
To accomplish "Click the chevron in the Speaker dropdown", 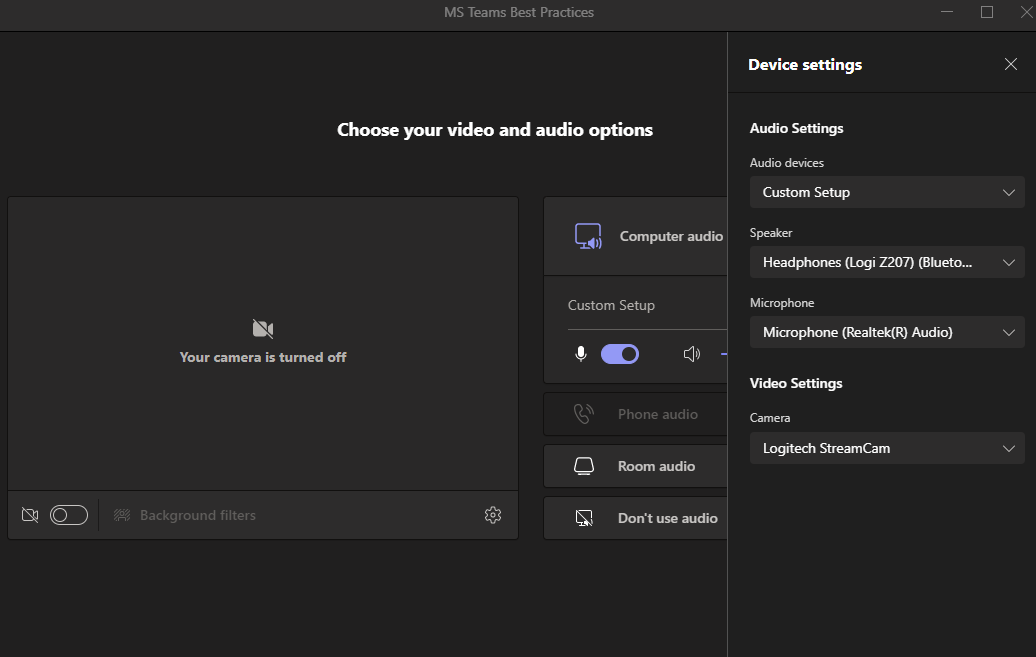I will click(1008, 262).
